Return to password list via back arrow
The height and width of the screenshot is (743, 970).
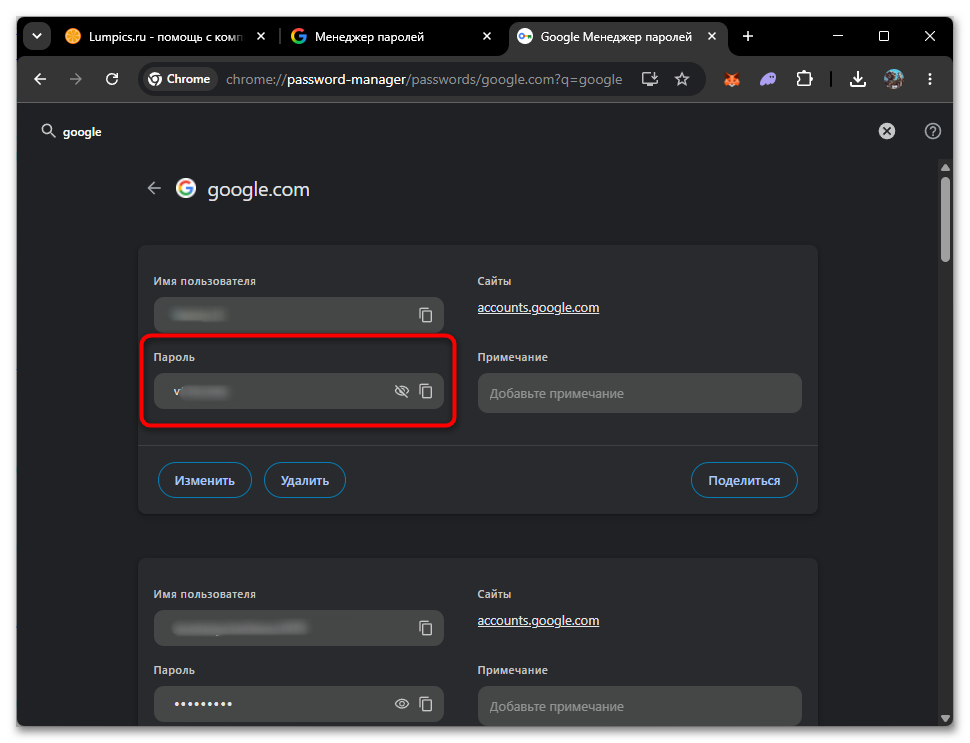[x=154, y=188]
